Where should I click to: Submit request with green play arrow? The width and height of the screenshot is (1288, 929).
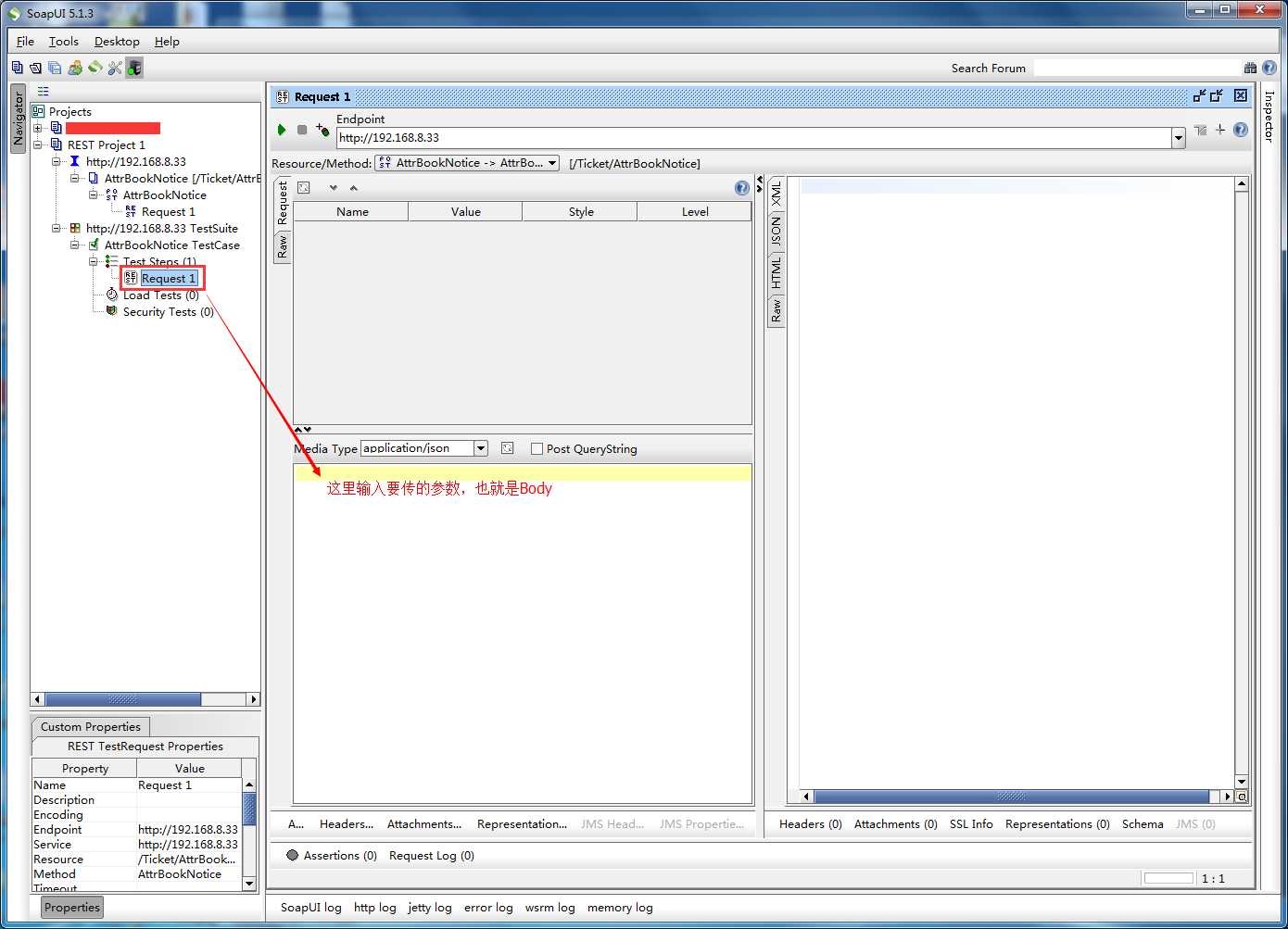coord(282,130)
